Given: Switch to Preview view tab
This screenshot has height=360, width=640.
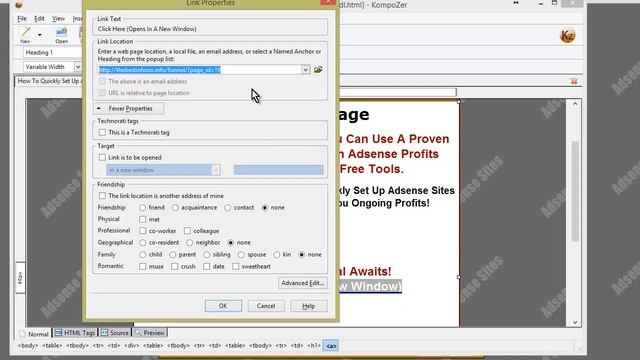Looking at the screenshot, I should pos(149,333).
